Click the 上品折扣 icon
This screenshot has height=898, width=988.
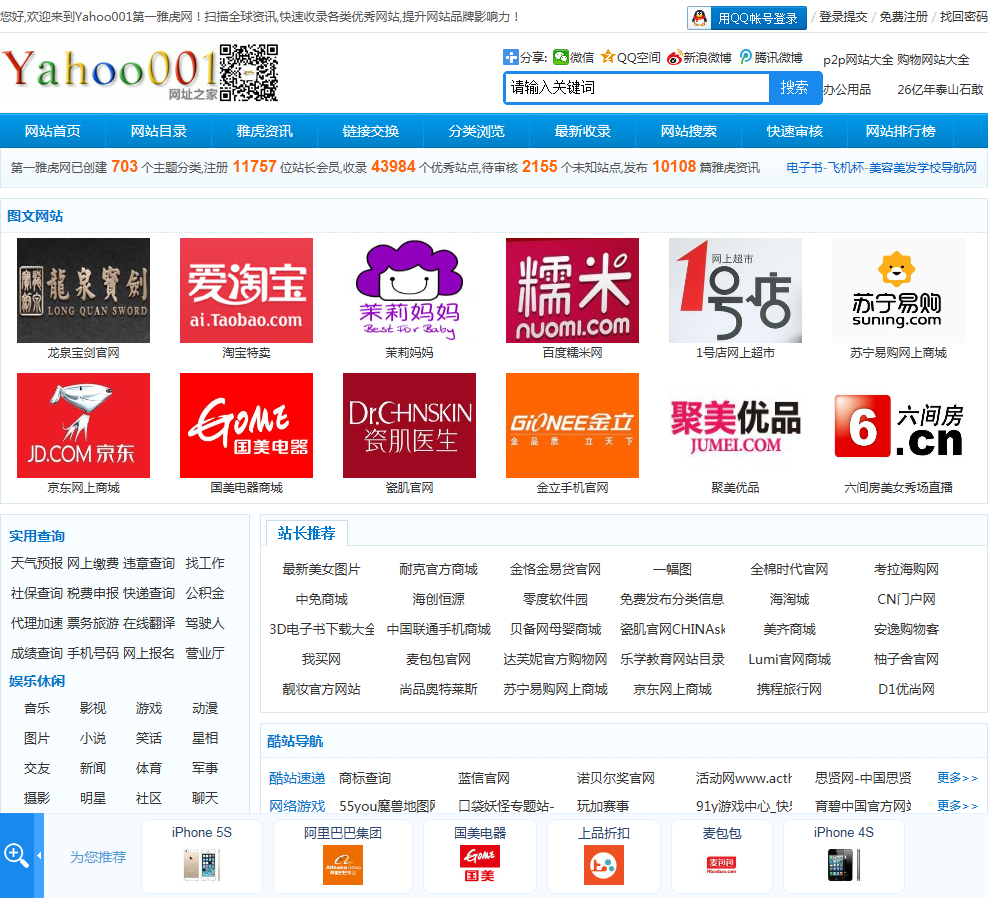point(604,865)
